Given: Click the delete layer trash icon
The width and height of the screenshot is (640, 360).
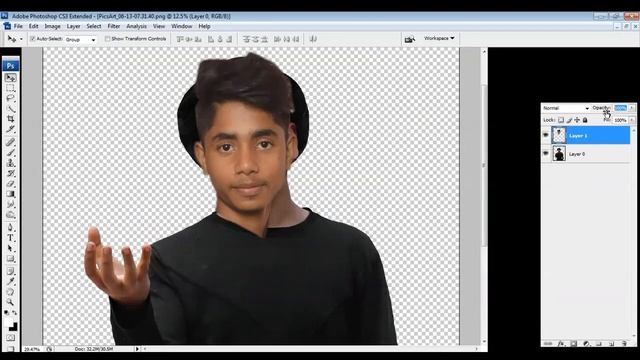Looking at the screenshot, I should 624,344.
